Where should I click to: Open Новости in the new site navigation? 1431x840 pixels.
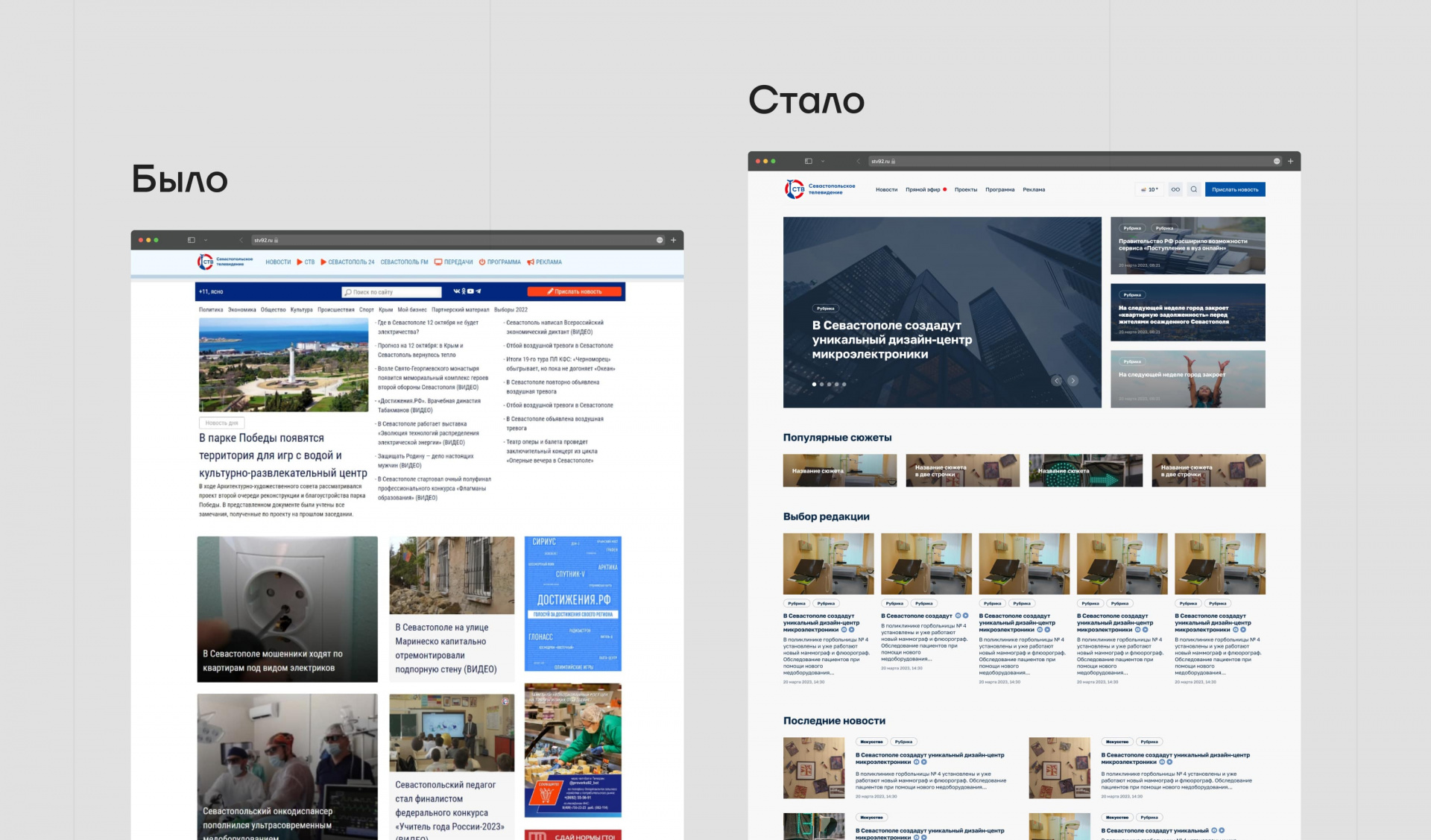coord(886,189)
